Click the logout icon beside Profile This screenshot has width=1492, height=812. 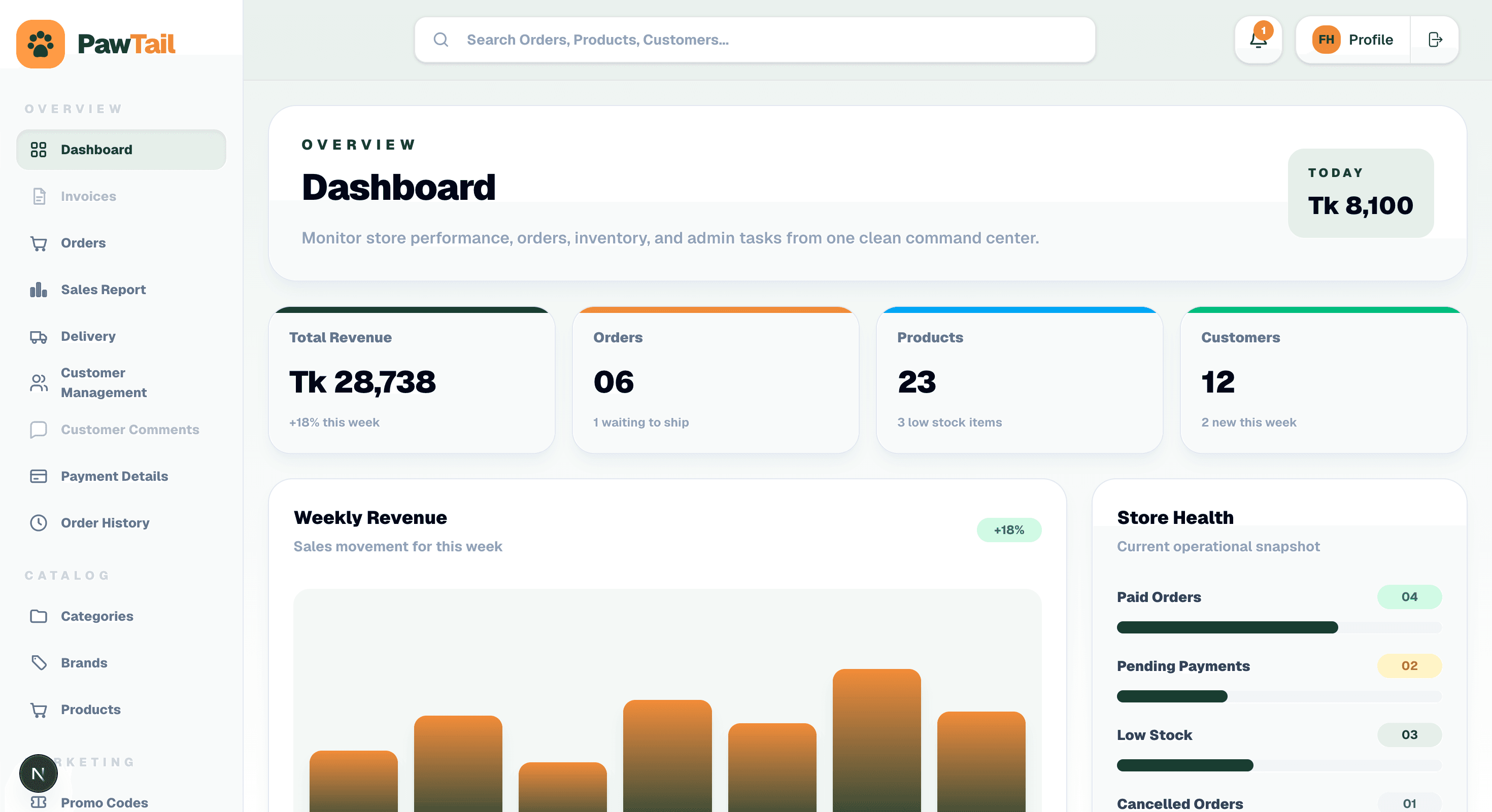[x=1435, y=40]
